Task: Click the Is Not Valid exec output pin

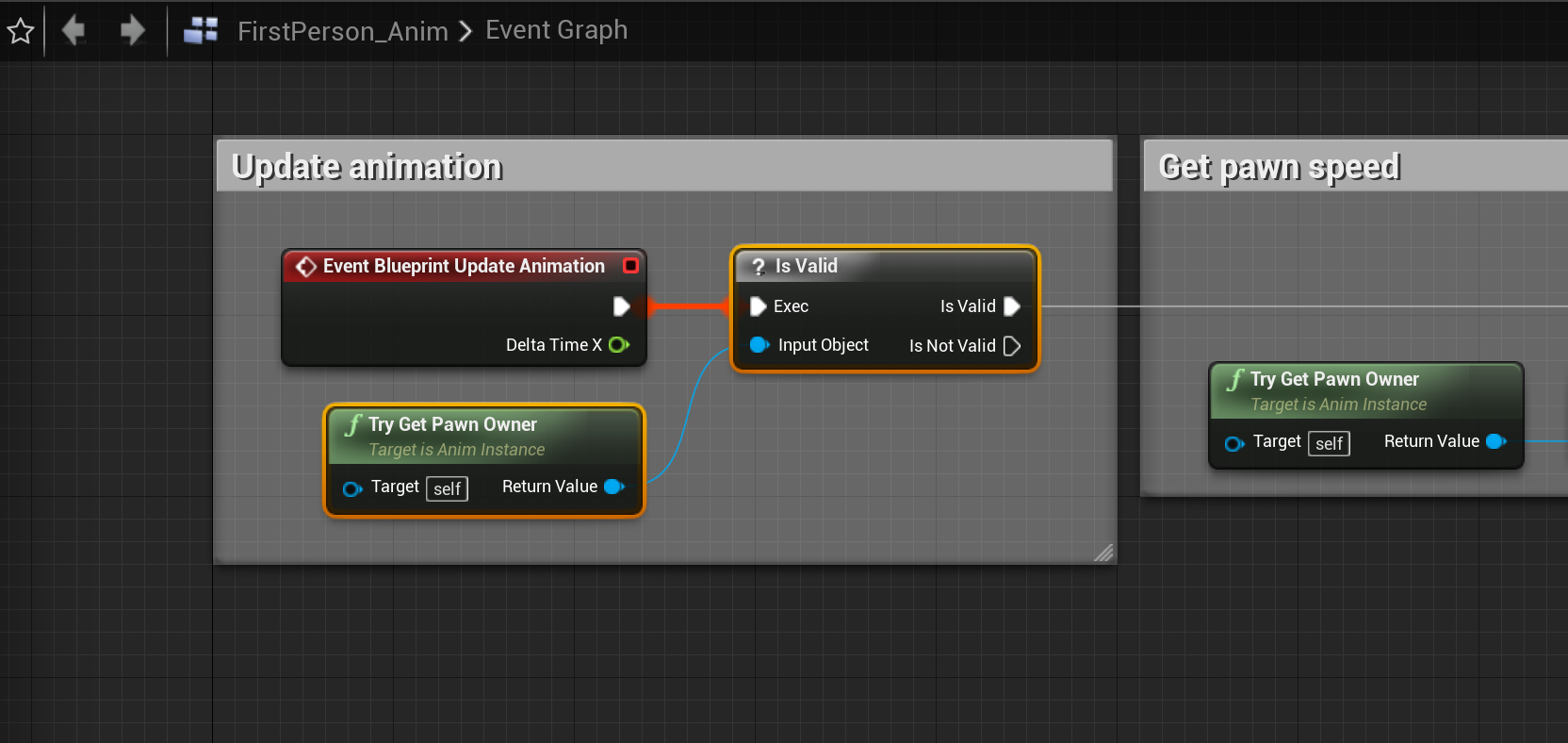Action: pyautogui.click(x=1012, y=346)
